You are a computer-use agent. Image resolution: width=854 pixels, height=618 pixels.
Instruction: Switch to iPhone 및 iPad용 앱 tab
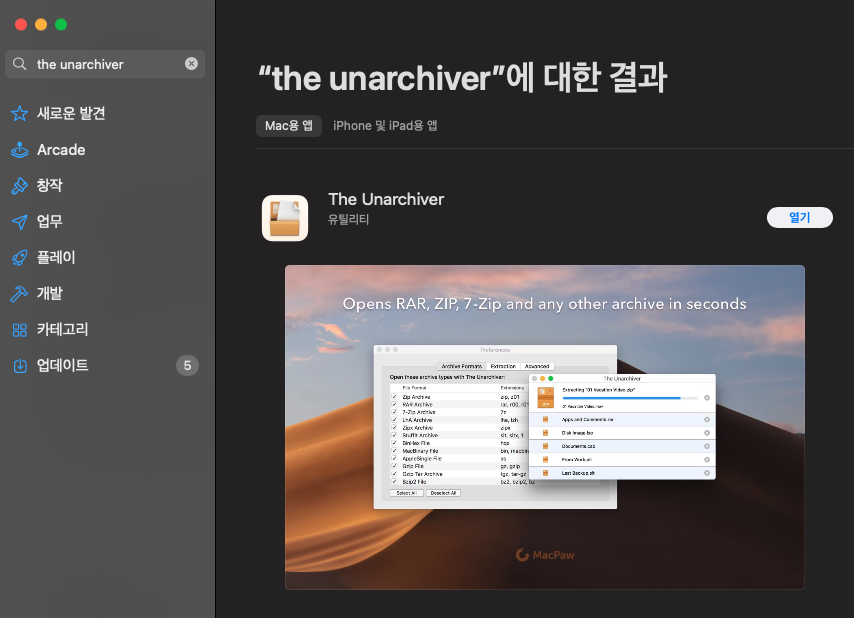[385, 126]
